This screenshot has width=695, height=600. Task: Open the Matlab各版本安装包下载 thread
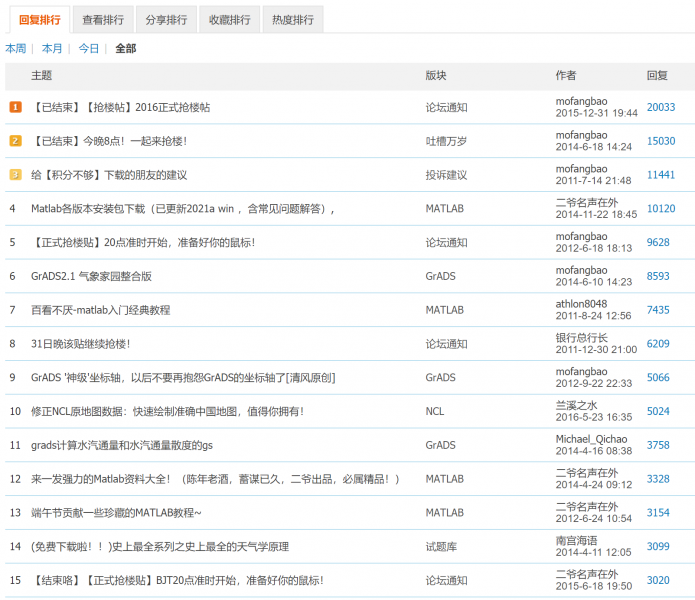pos(180,209)
